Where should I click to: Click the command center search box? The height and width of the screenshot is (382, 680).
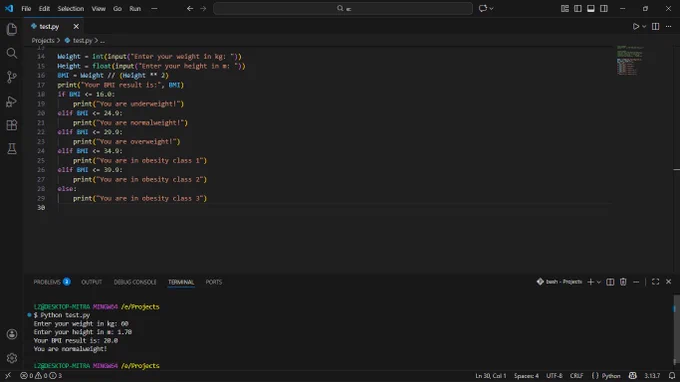click(343, 8)
